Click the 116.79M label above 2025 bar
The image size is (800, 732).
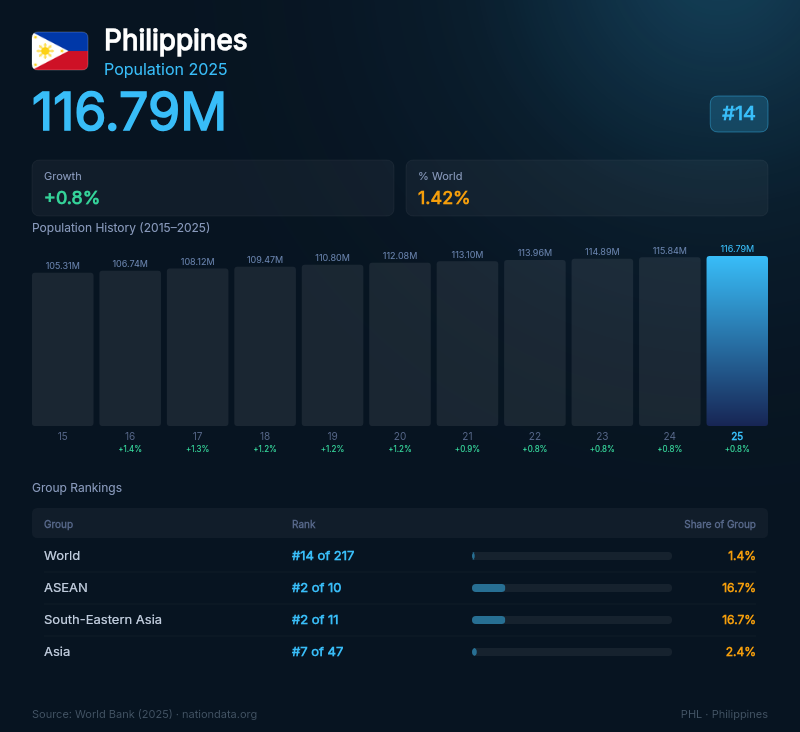(x=737, y=249)
